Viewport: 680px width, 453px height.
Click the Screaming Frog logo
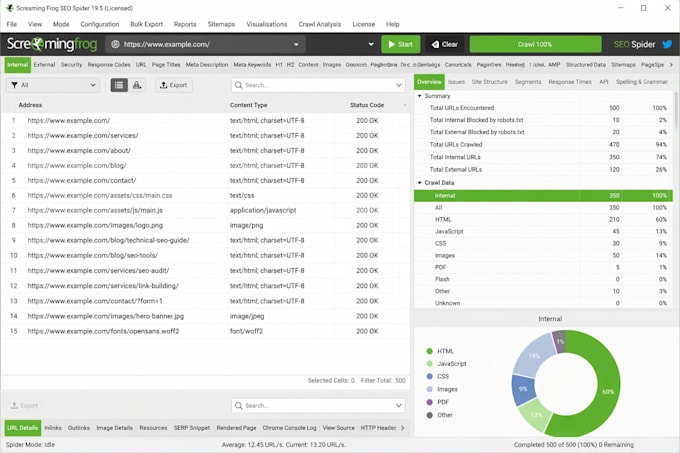click(52, 44)
